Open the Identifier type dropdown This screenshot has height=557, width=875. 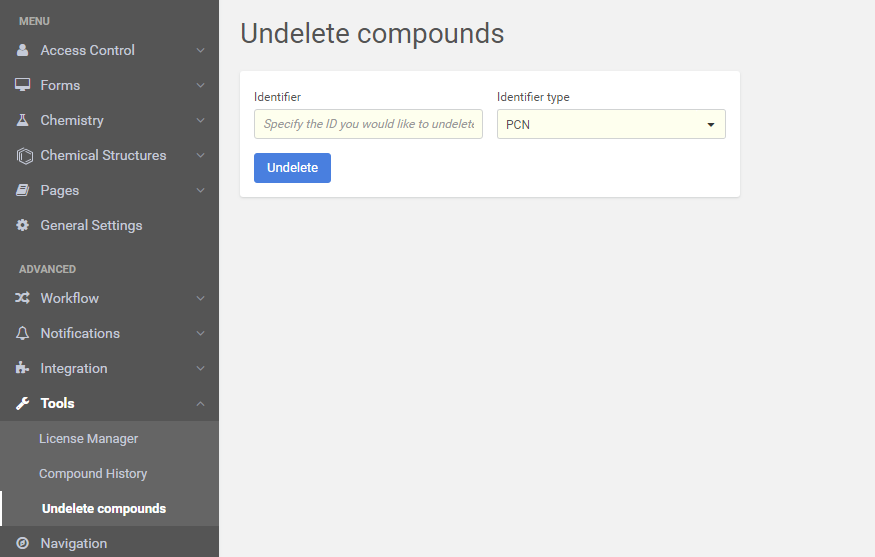(x=611, y=124)
